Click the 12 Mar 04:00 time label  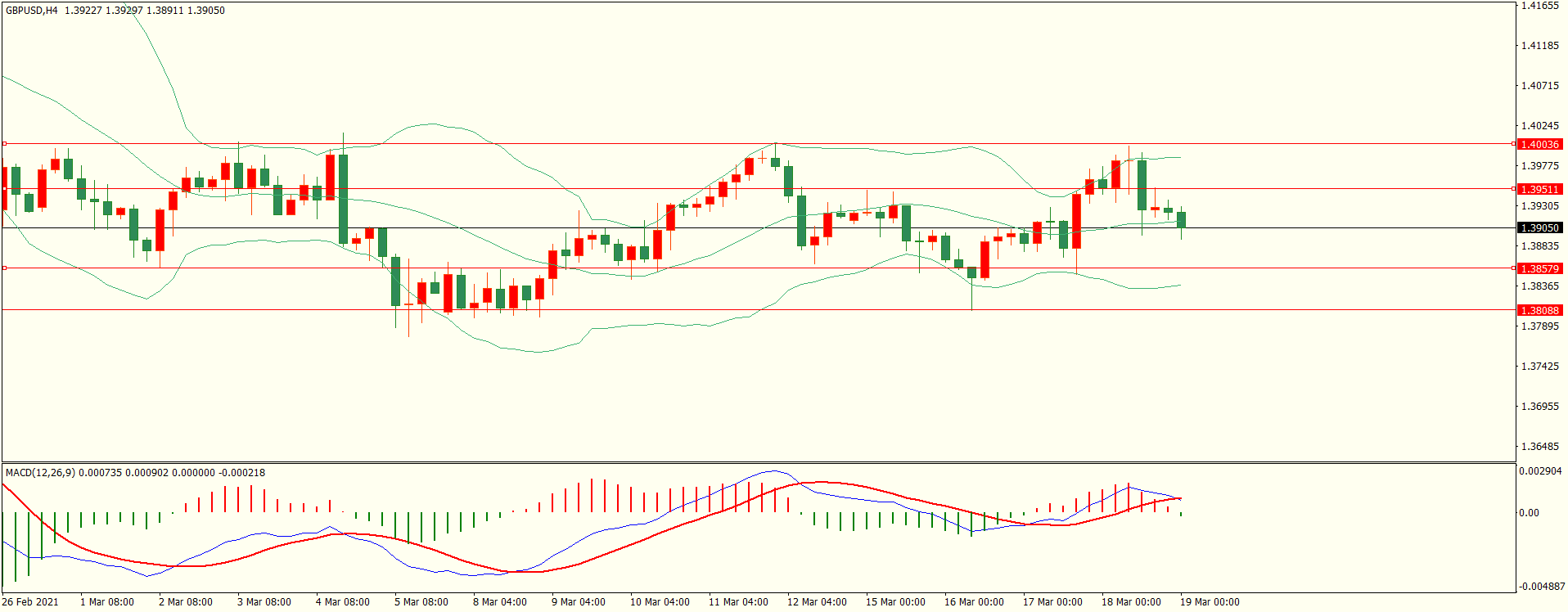pyautogui.click(x=817, y=602)
